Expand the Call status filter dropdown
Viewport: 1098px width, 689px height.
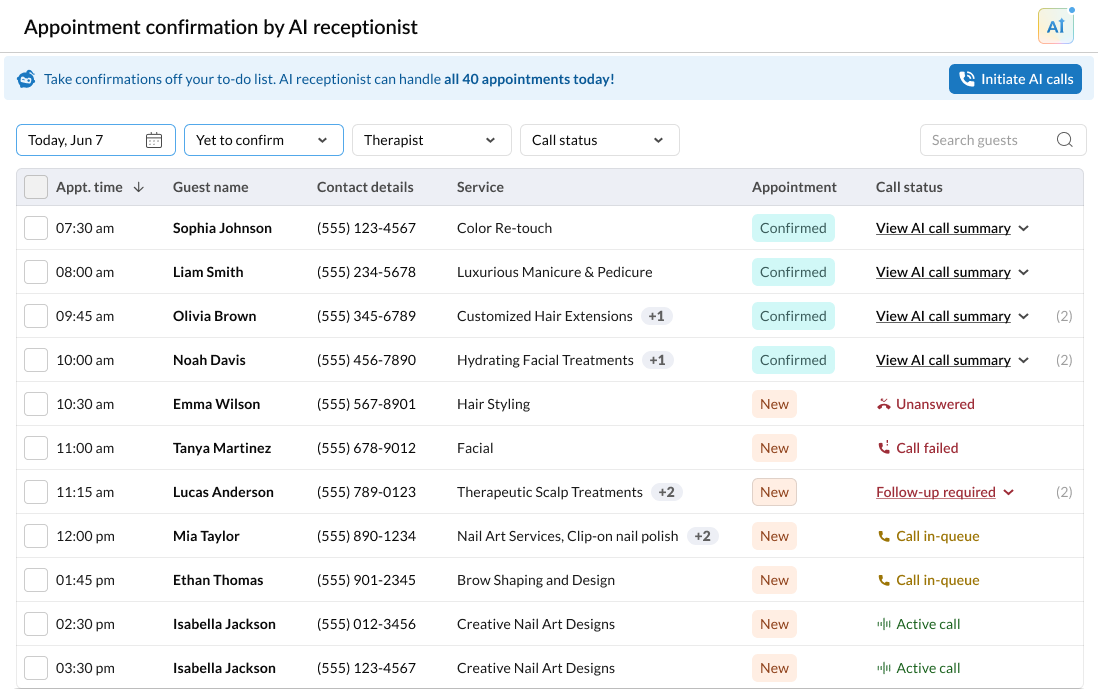pyautogui.click(x=599, y=140)
